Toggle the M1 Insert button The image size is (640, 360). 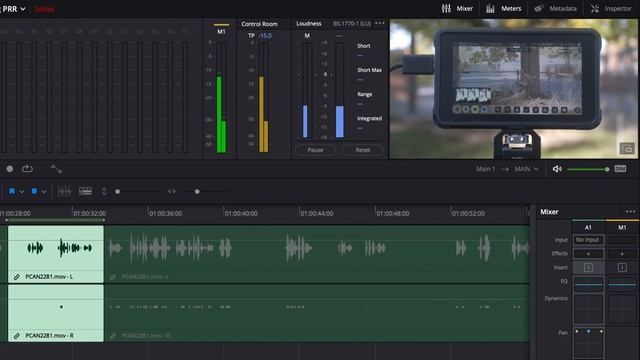pos(622,268)
